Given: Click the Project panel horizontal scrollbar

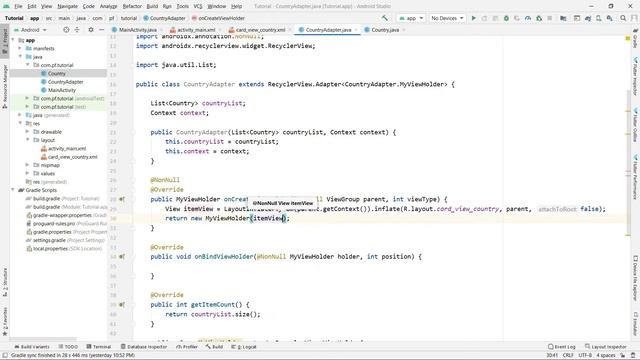Looking at the screenshot, I should tap(44, 339).
